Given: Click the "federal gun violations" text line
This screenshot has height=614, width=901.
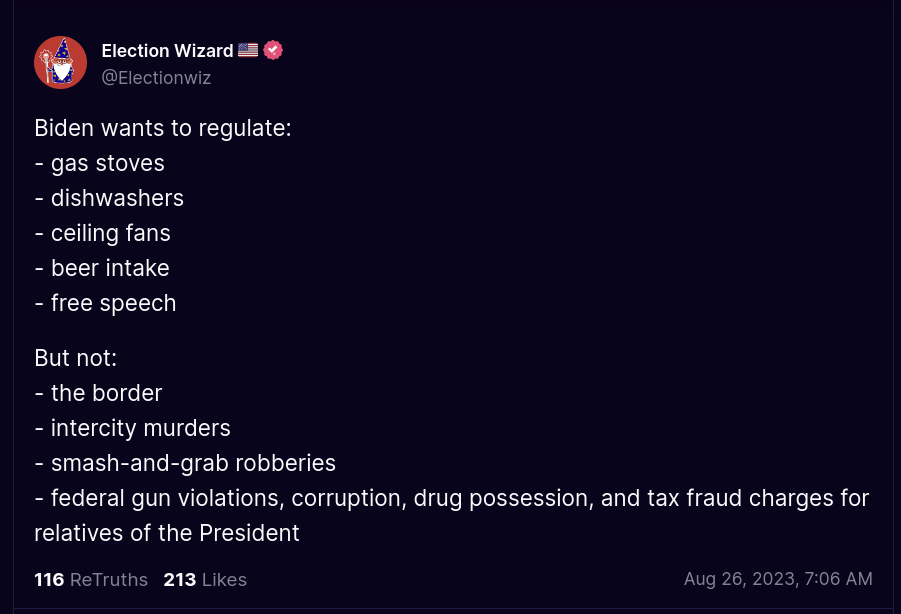Looking at the screenshot, I should click(x=452, y=498).
